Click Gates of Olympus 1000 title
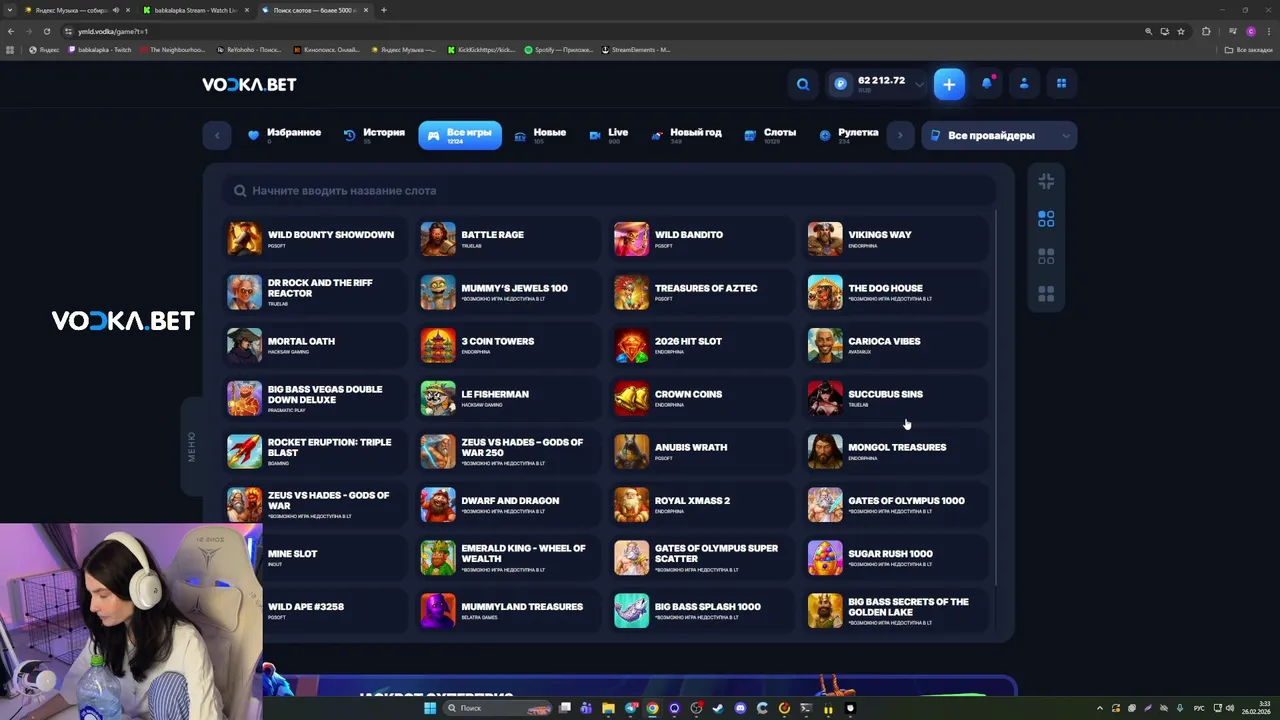The image size is (1280, 720). tap(906, 500)
